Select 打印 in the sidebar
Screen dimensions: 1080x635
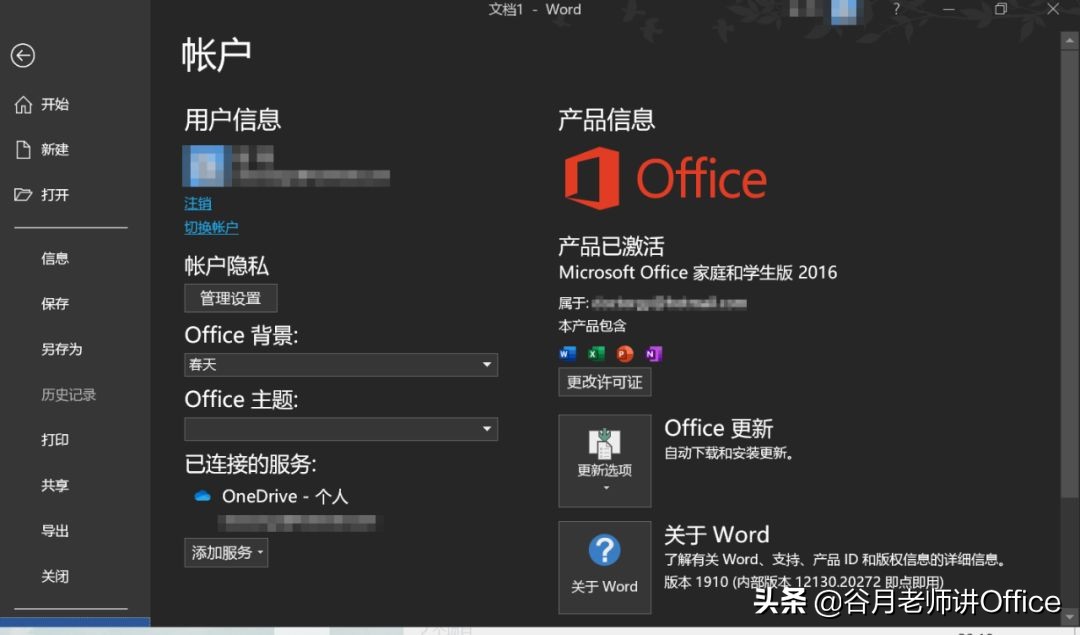(x=54, y=439)
